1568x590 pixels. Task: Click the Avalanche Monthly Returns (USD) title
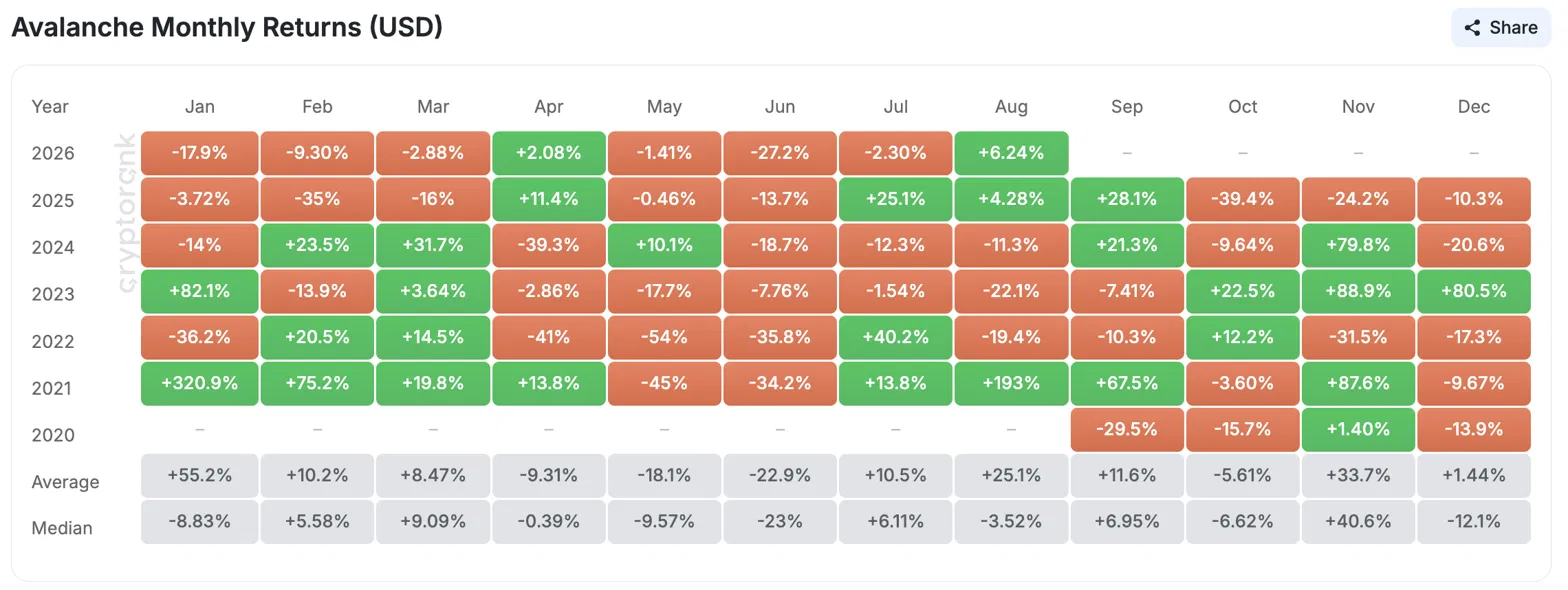pos(227,27)
